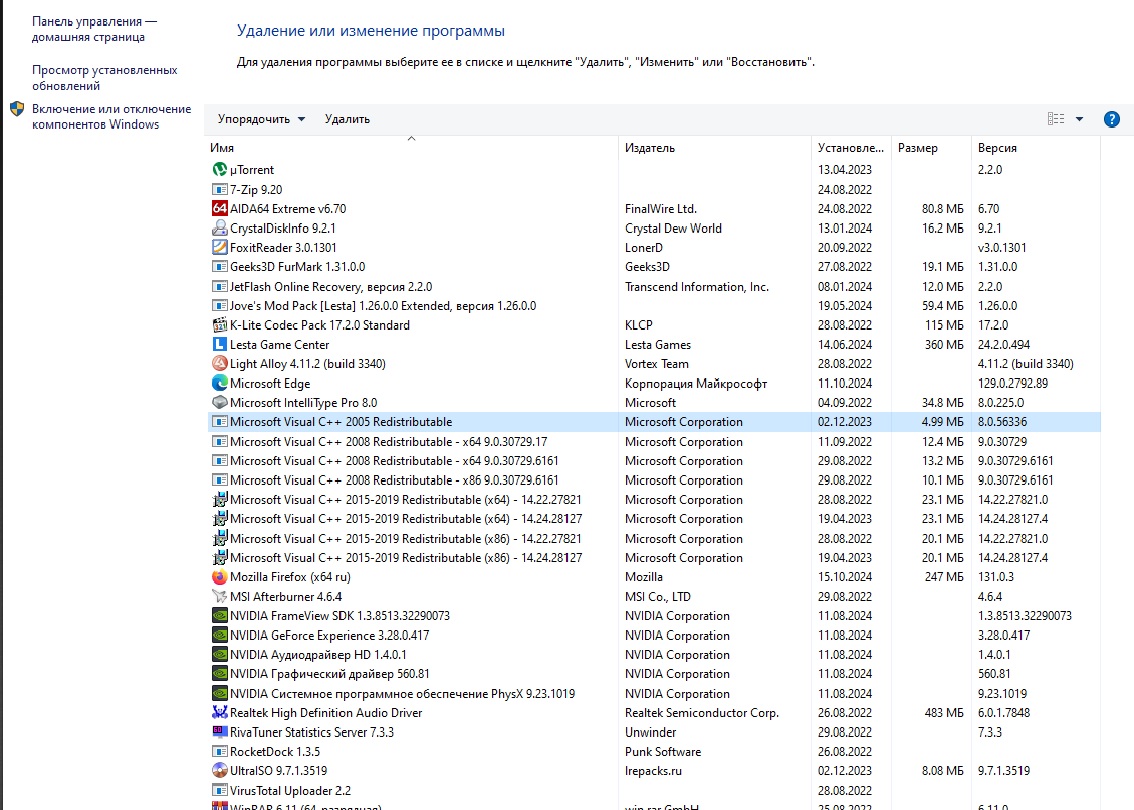Viewport: 1134px width, 810px height.
Task: Click the Lesta Game Center icon
Action: (x=220, y=345)
